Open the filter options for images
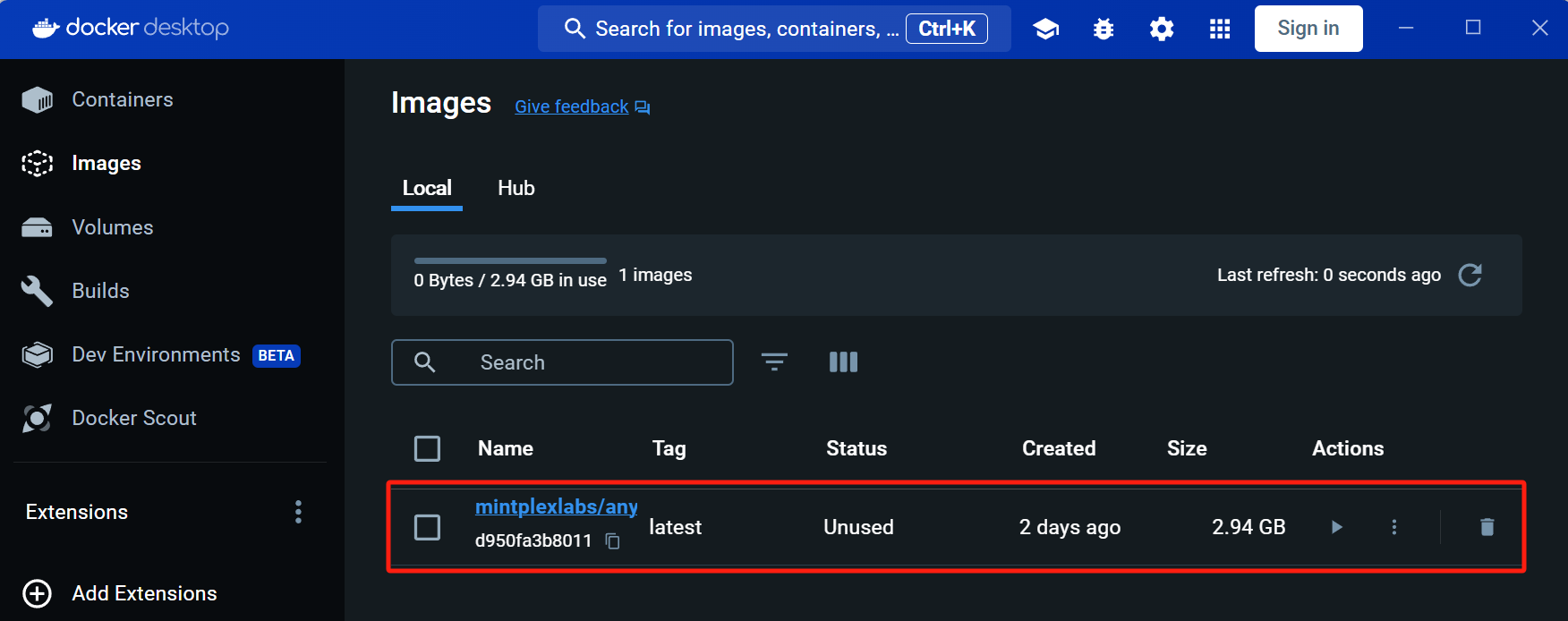The image size is (1568, 621). [773, 362]
